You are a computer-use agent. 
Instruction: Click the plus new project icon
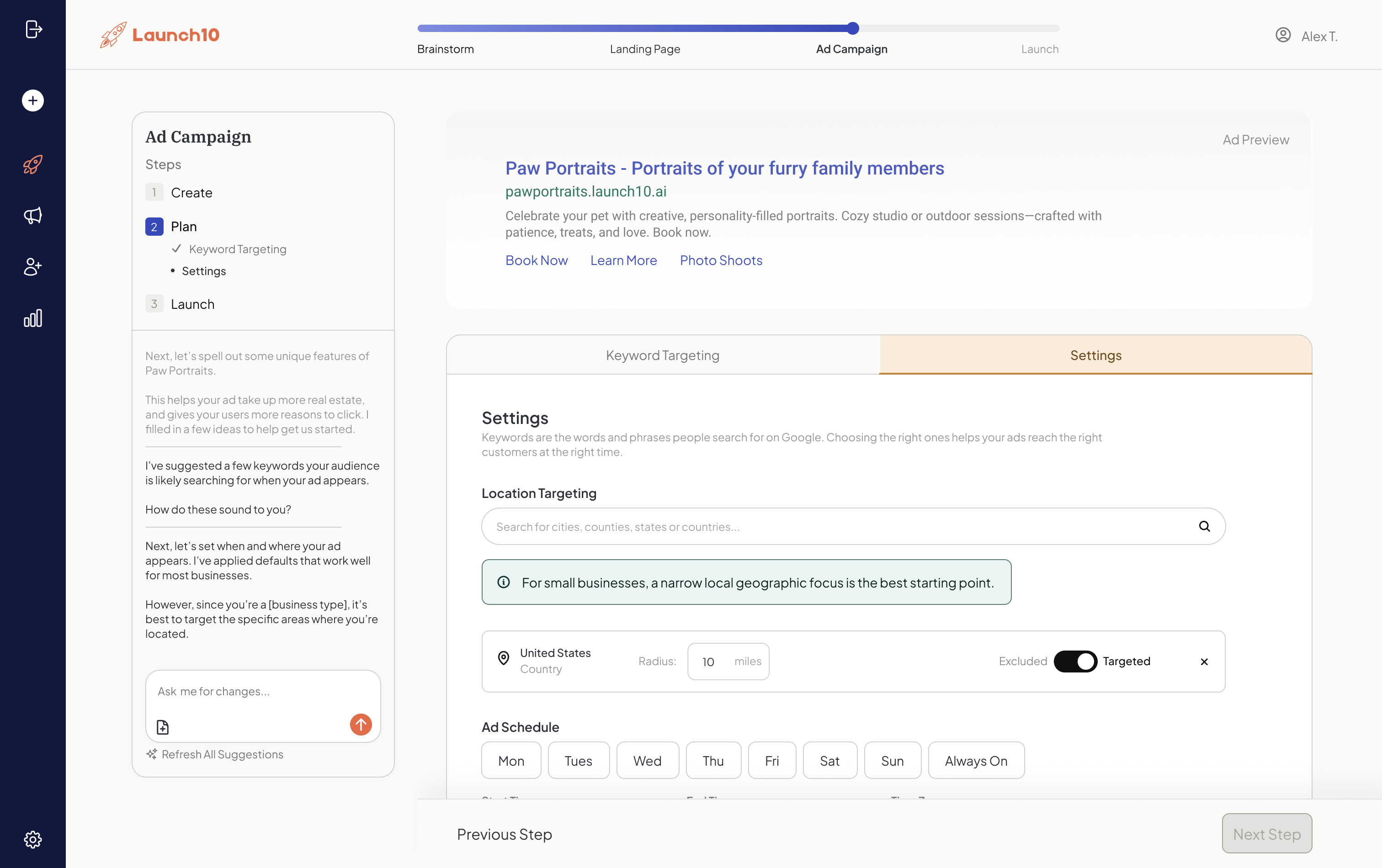point(33,101)
